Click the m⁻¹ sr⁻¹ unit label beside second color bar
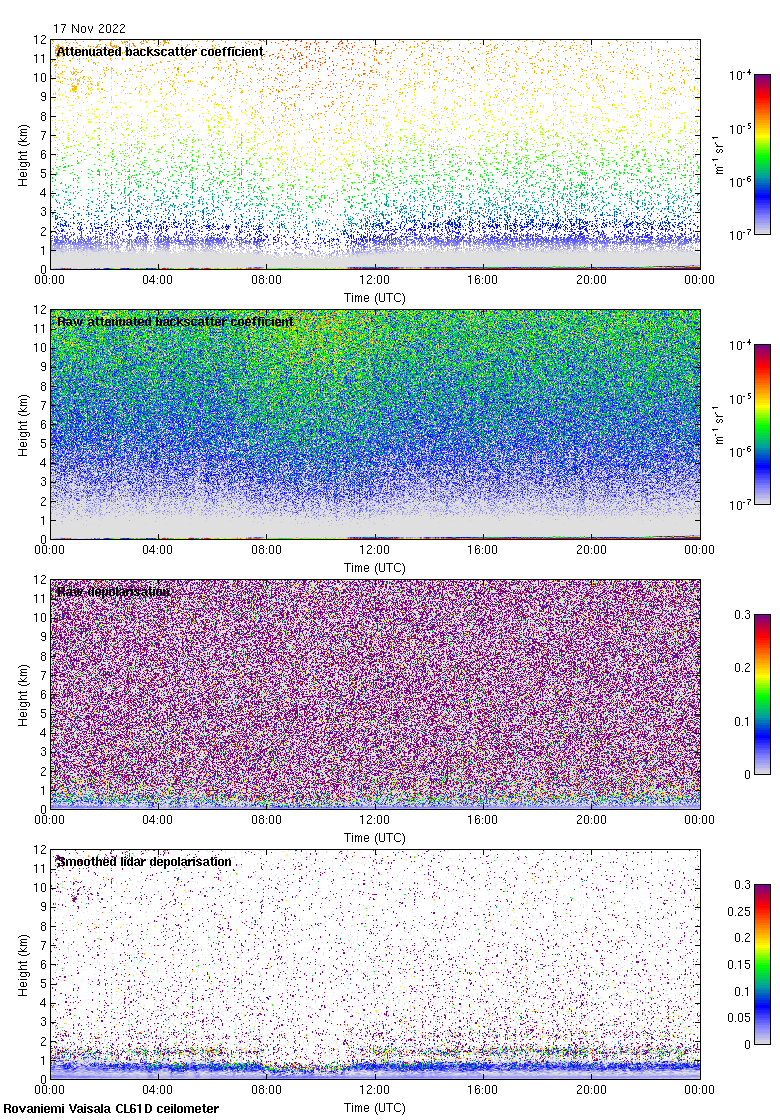 (719, 424)
